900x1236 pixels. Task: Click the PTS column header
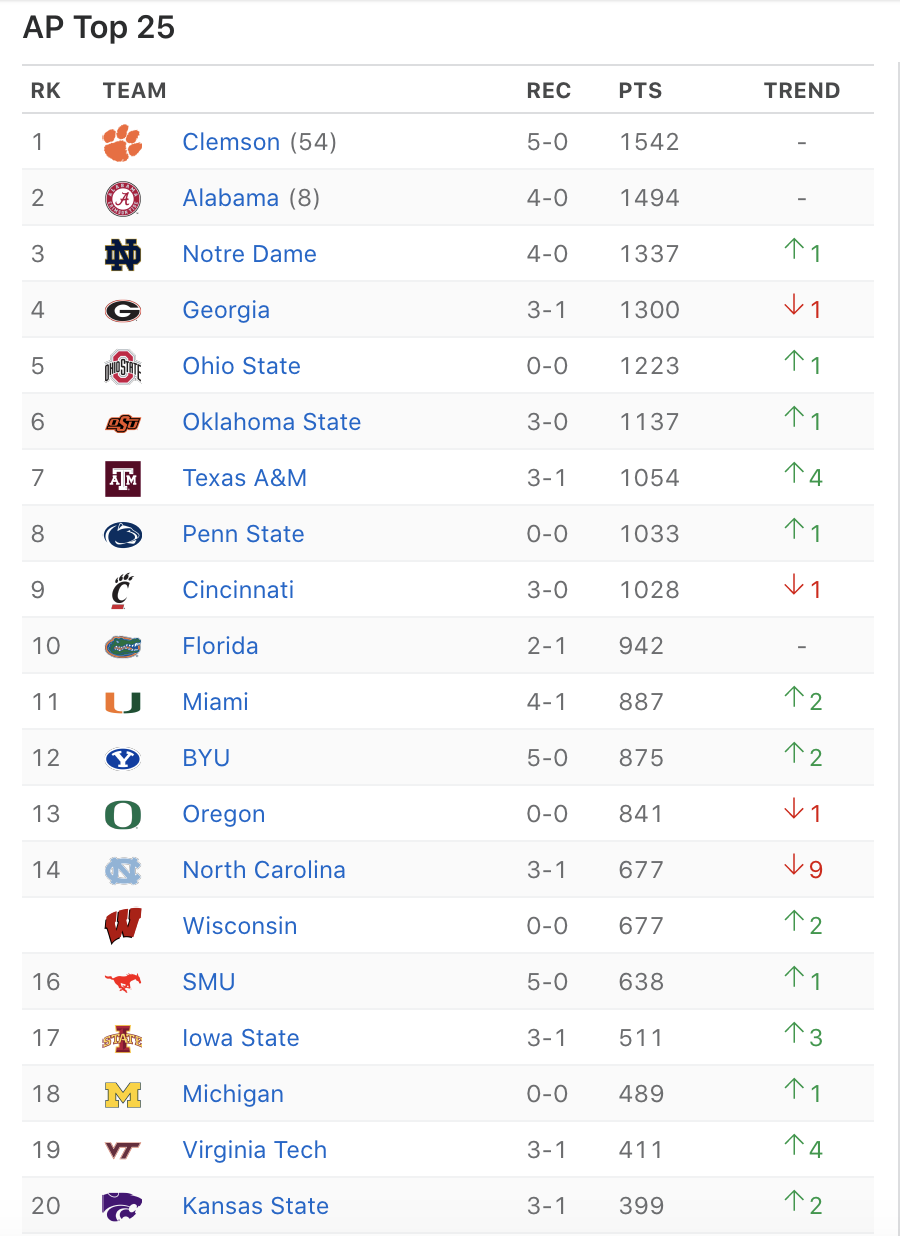(640, 91)
